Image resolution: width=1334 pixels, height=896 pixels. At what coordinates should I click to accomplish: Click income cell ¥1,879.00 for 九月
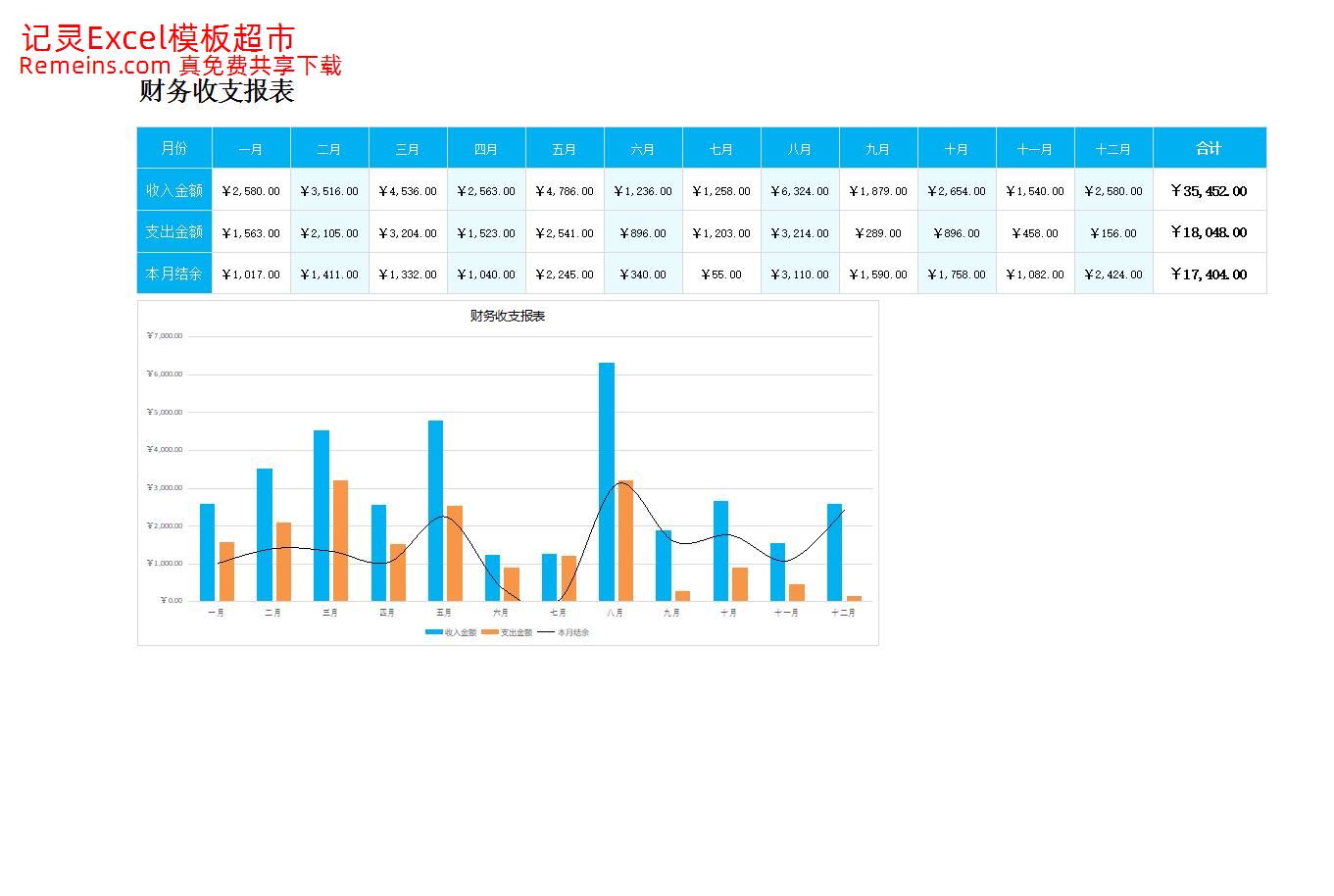click(878, 190)
